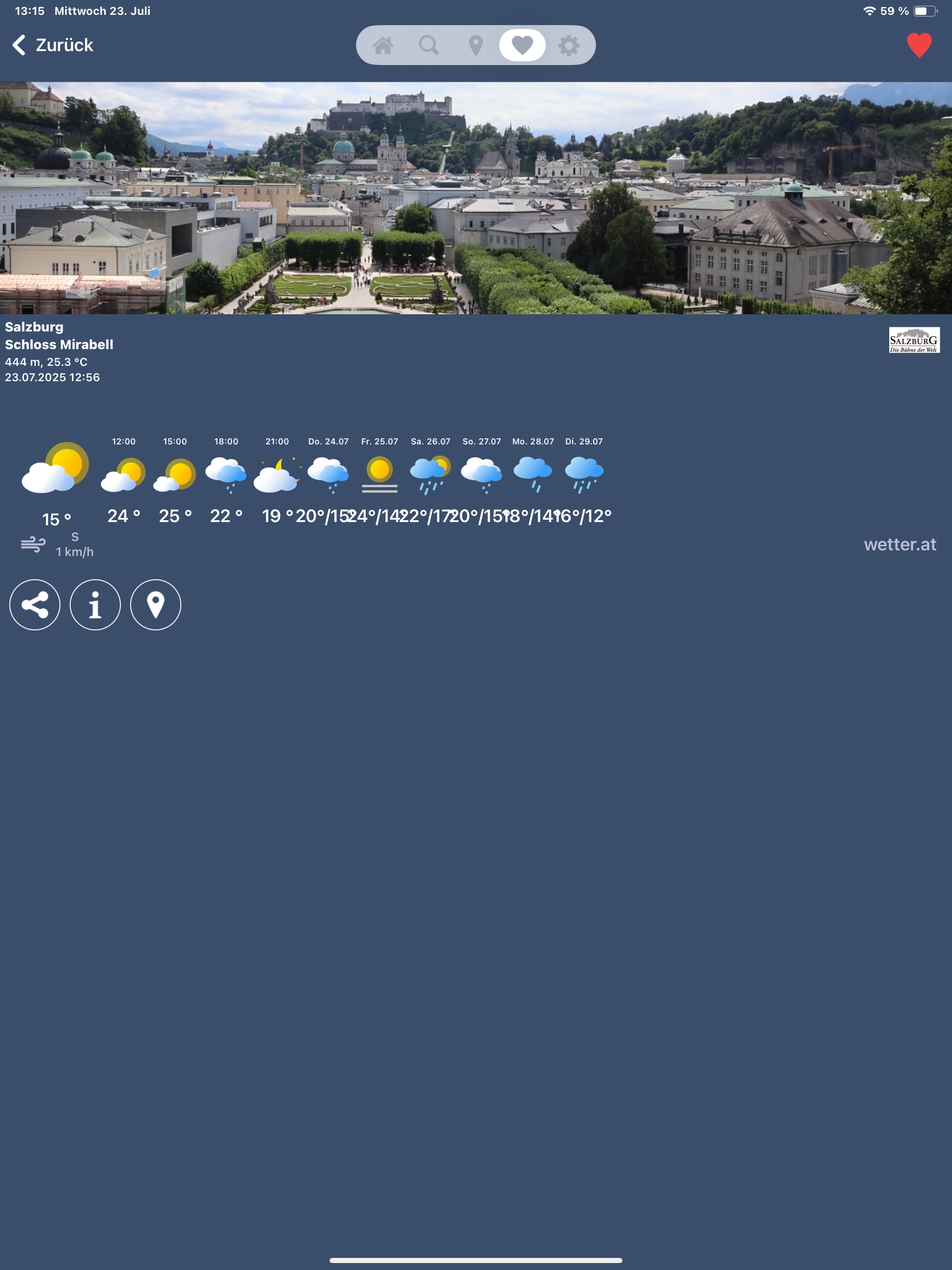
Task: Tap the current weather 15° icon
Action: click(x=56, y=469)
